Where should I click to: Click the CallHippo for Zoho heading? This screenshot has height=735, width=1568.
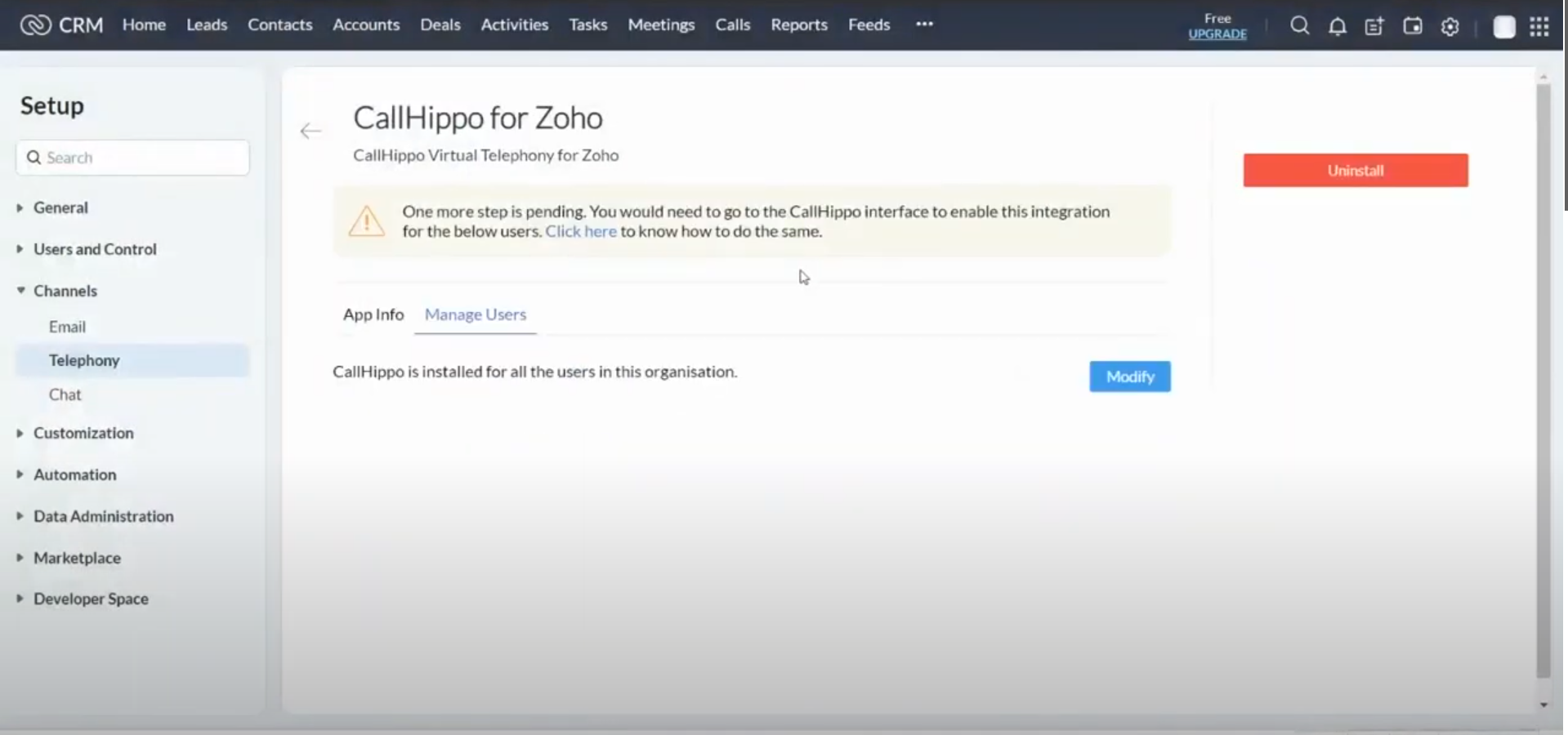point(478,118)
